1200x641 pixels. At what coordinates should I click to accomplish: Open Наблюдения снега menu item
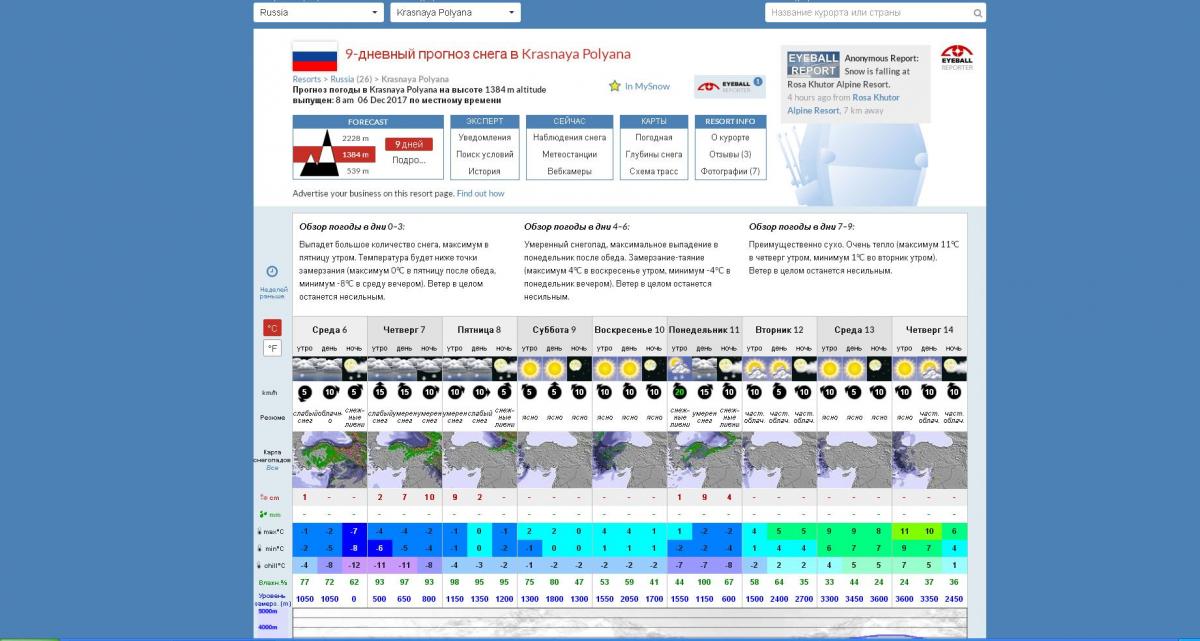click(569, 137)
